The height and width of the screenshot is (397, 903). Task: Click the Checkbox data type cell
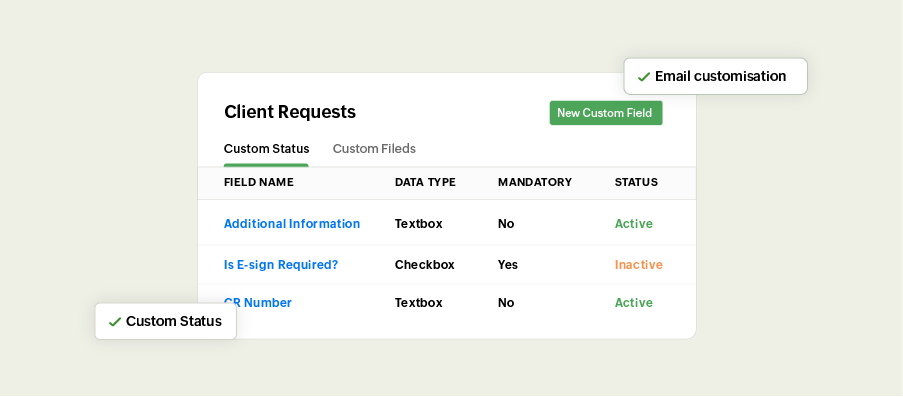(424, 264)
